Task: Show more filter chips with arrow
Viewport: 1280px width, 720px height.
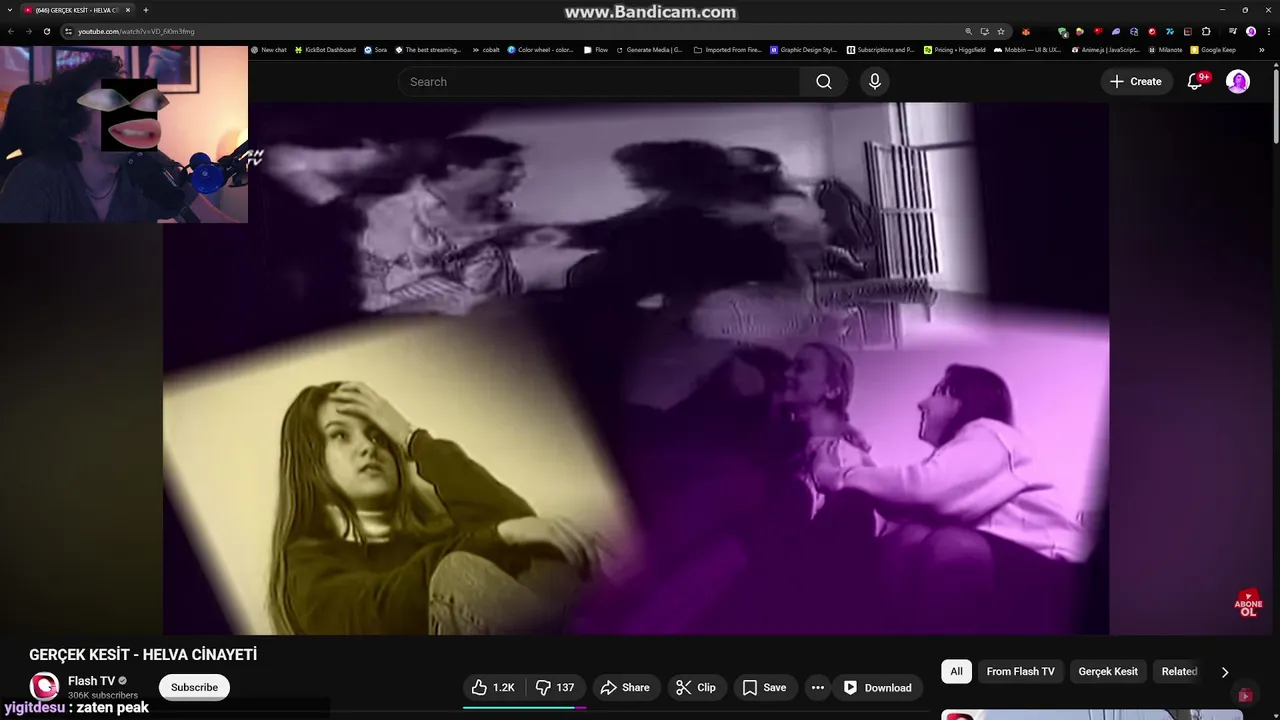Action: [x=1225, y=672]
